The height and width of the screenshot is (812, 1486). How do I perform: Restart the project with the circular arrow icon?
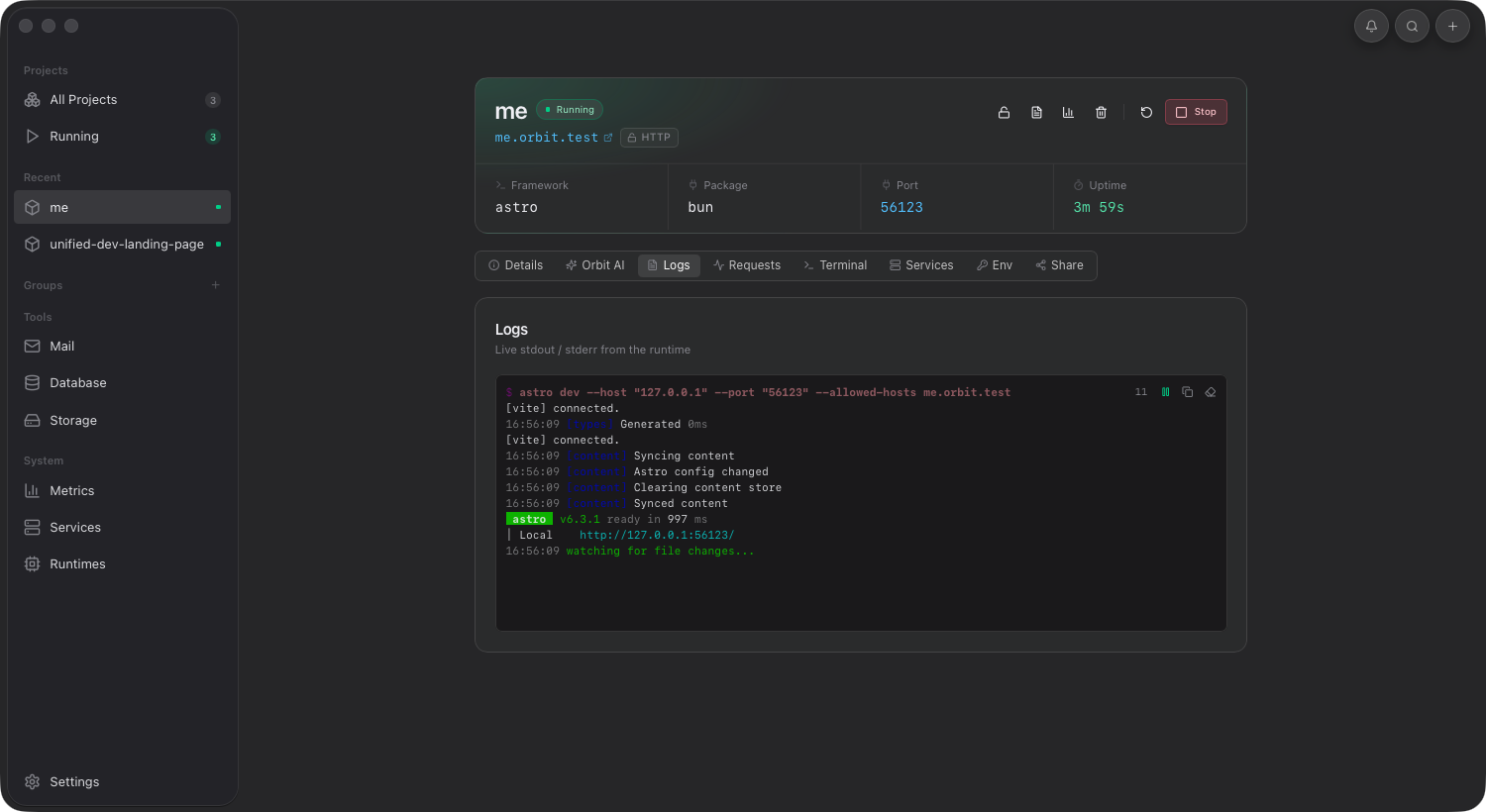tap(1146, 112)
